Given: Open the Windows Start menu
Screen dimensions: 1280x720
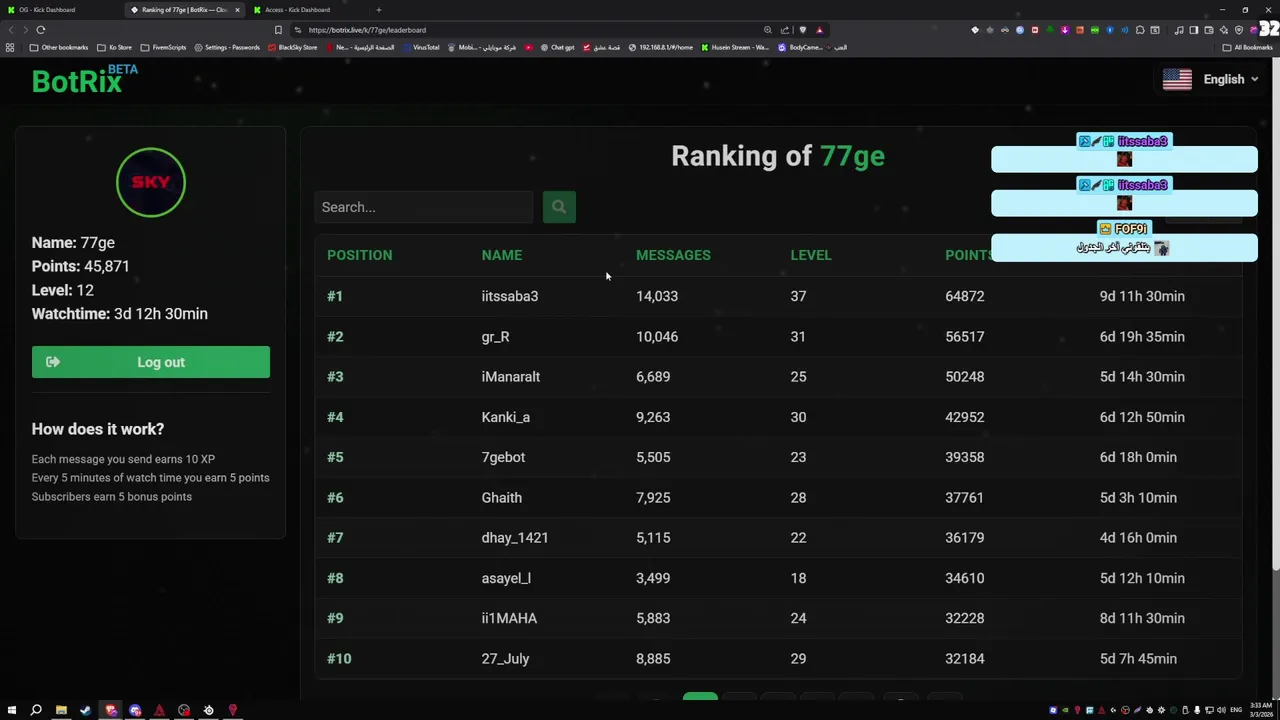Looking at the screenshot, I should [x=10, y=710].
